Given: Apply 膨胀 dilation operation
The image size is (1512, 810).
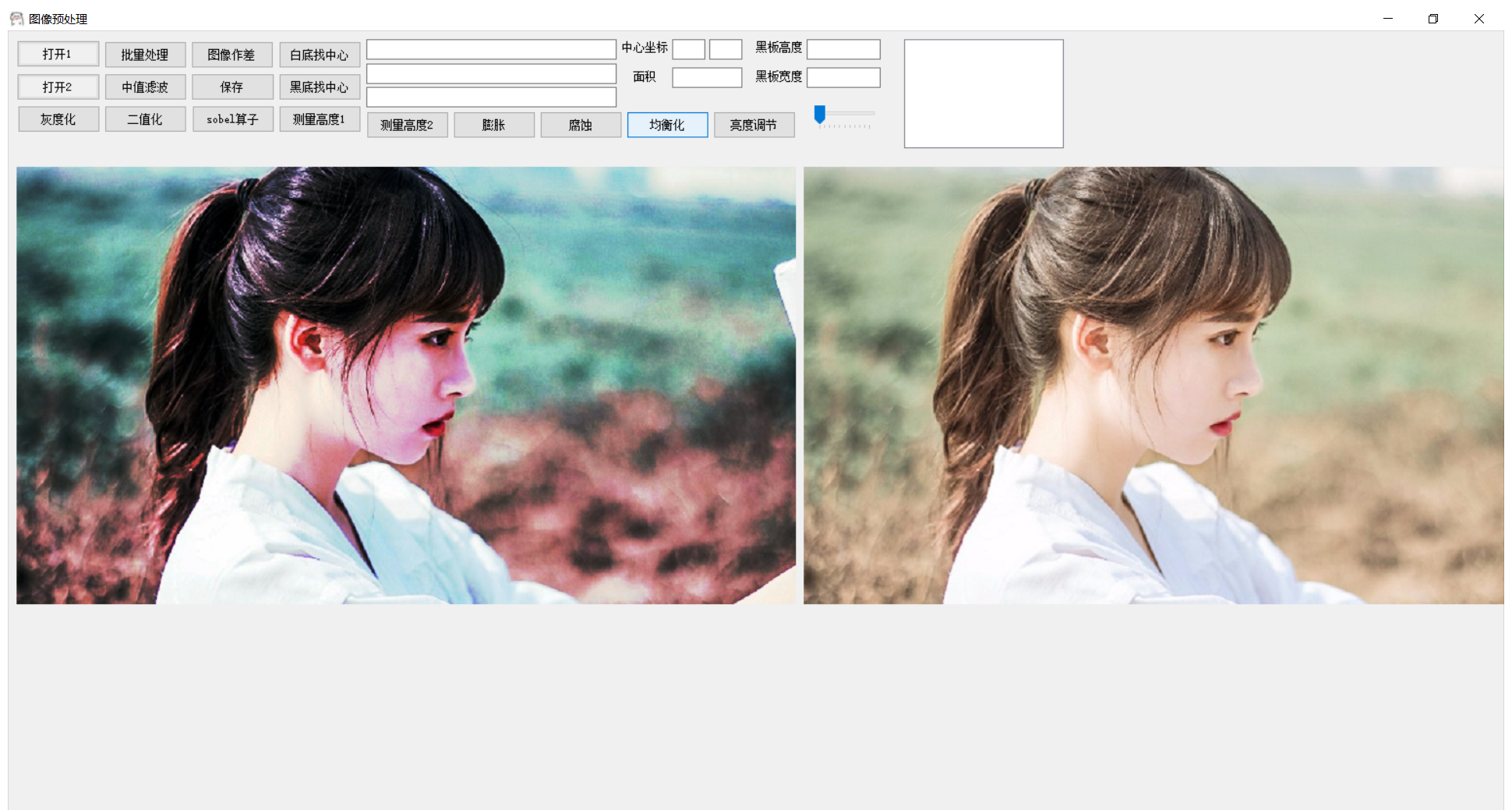Looking at the screenshot, I should 494,125.
